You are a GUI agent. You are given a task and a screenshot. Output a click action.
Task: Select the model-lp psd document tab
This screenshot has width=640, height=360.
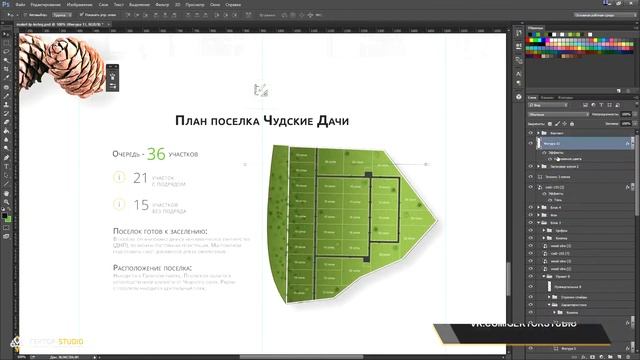tap(63, 24)
